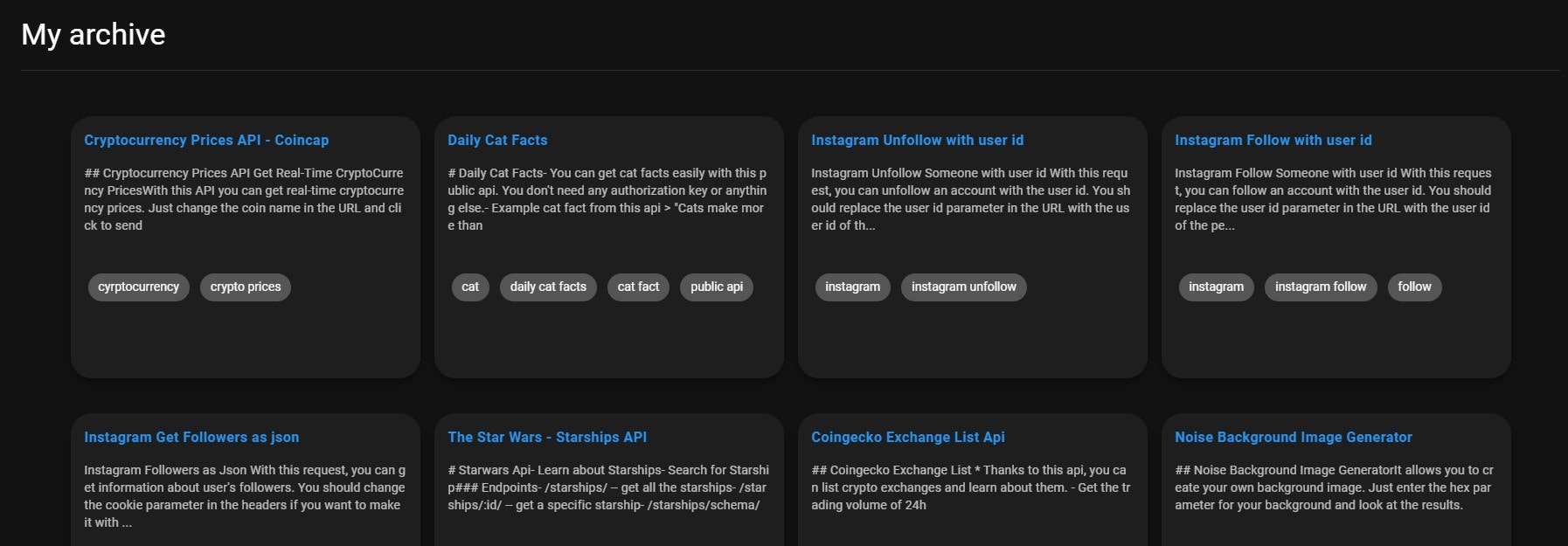Screen dimensions: 1568x546
Task: Open Instagram Unfollow with user id
Action: (x=917, y=140)
